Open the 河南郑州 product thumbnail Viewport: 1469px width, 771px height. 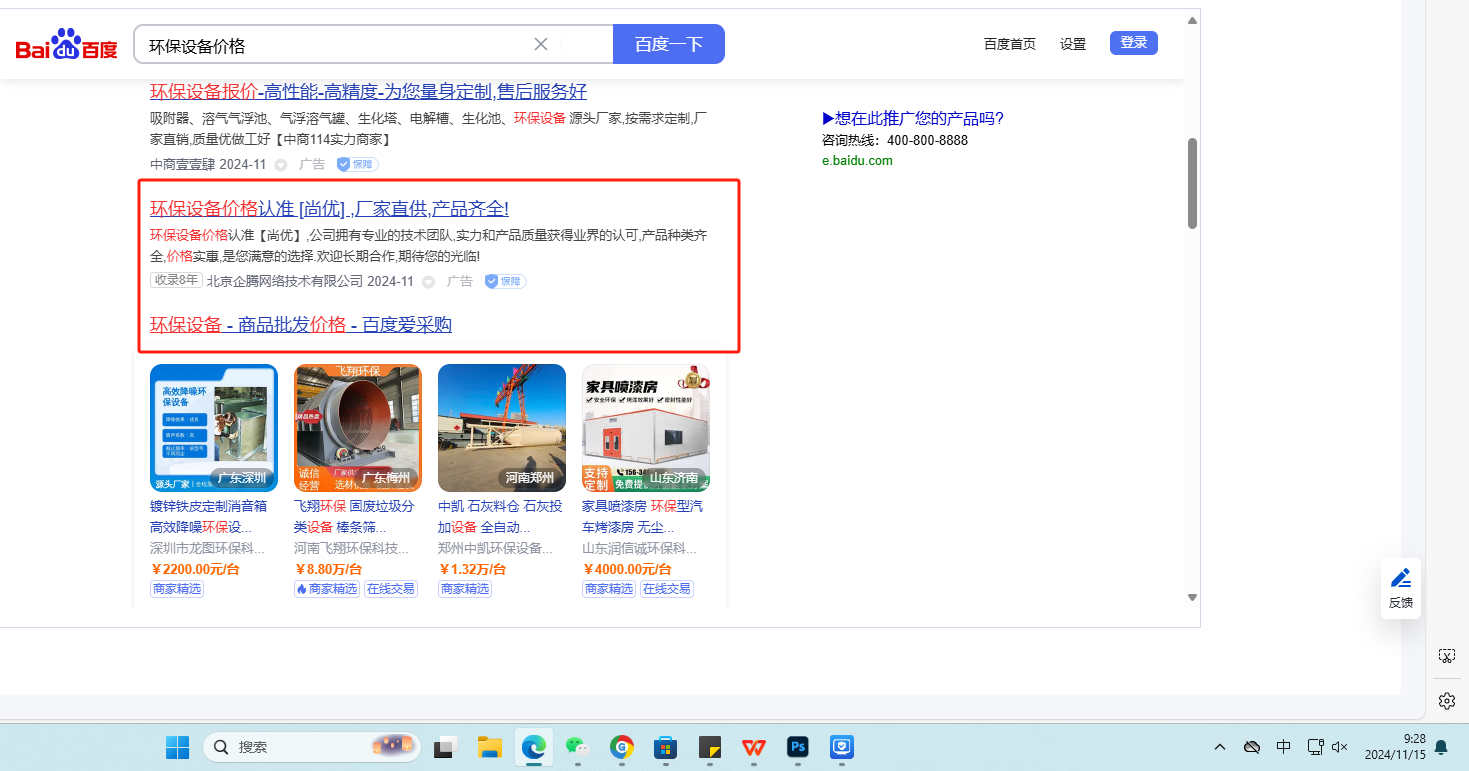(502, 428)
